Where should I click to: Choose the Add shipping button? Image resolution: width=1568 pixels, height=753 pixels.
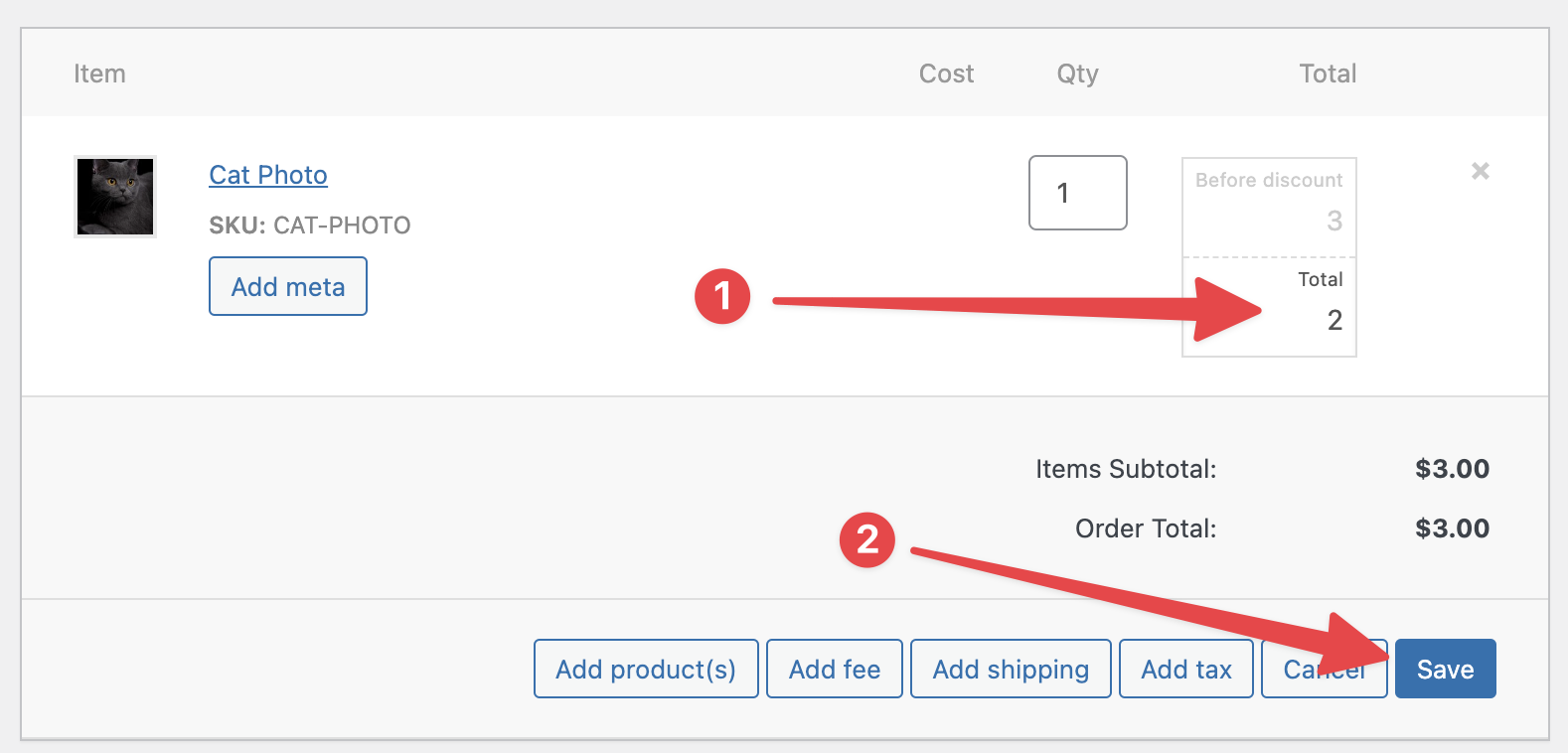[x=1011, y=669]
